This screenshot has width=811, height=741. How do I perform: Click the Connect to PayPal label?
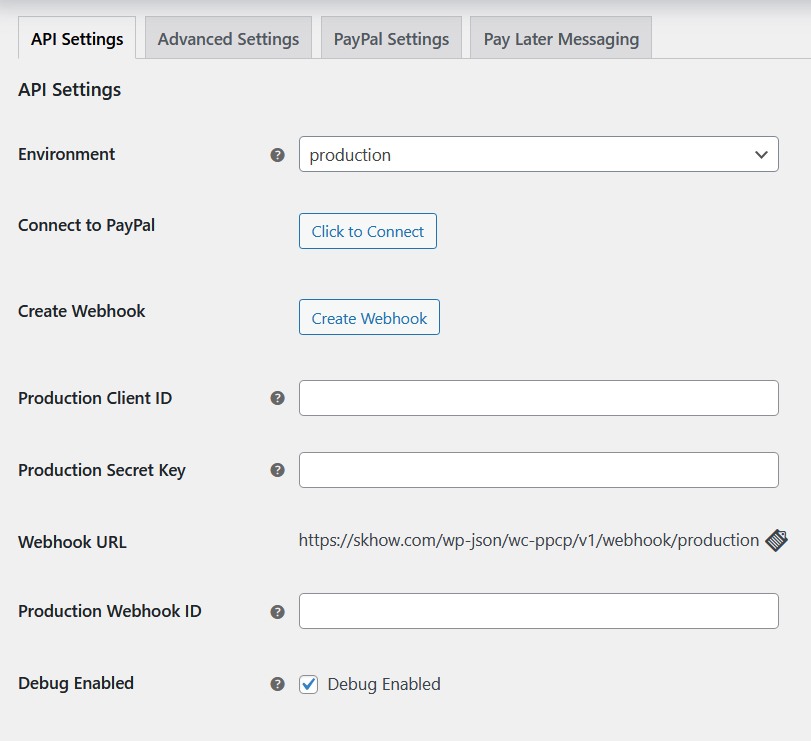tap(86, 225)
